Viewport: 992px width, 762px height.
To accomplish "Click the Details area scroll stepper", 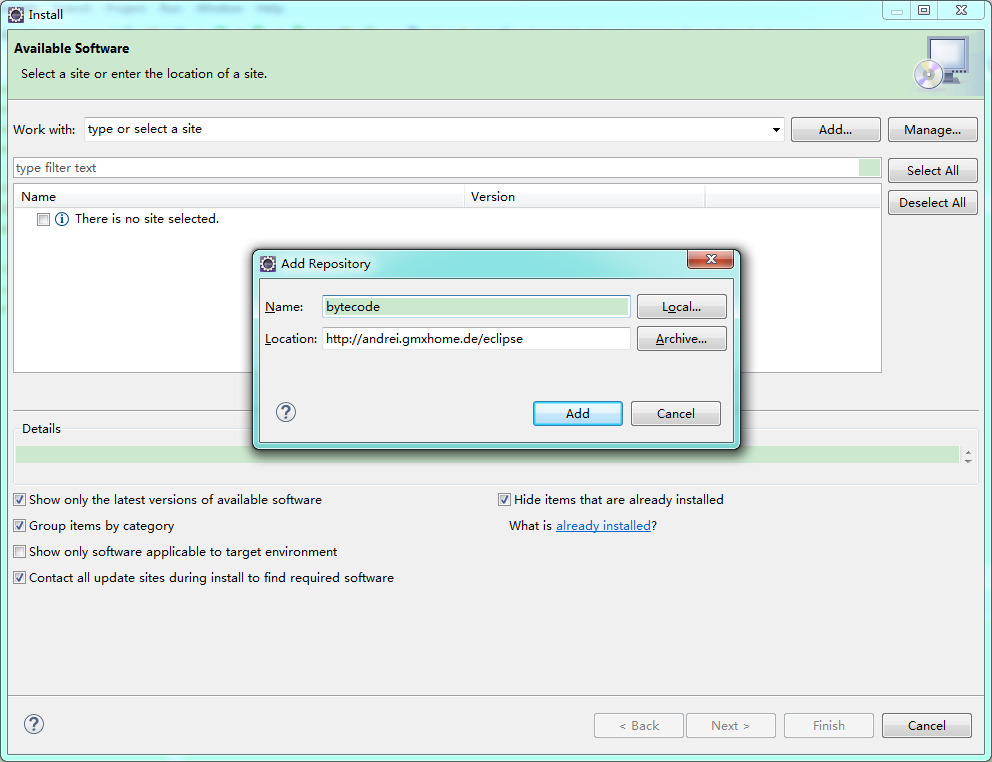I will click(967, 455).
